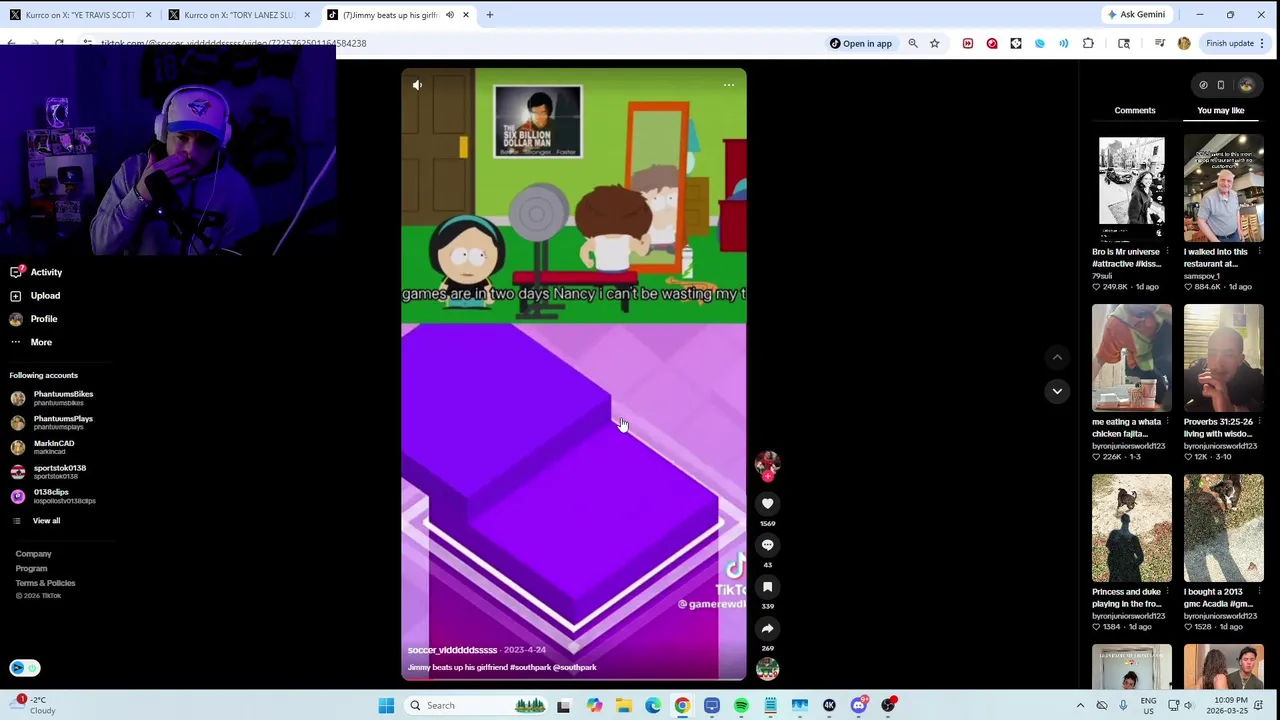Open the spinning music disc icon
1280x720 pixels.
pos(767,670)
